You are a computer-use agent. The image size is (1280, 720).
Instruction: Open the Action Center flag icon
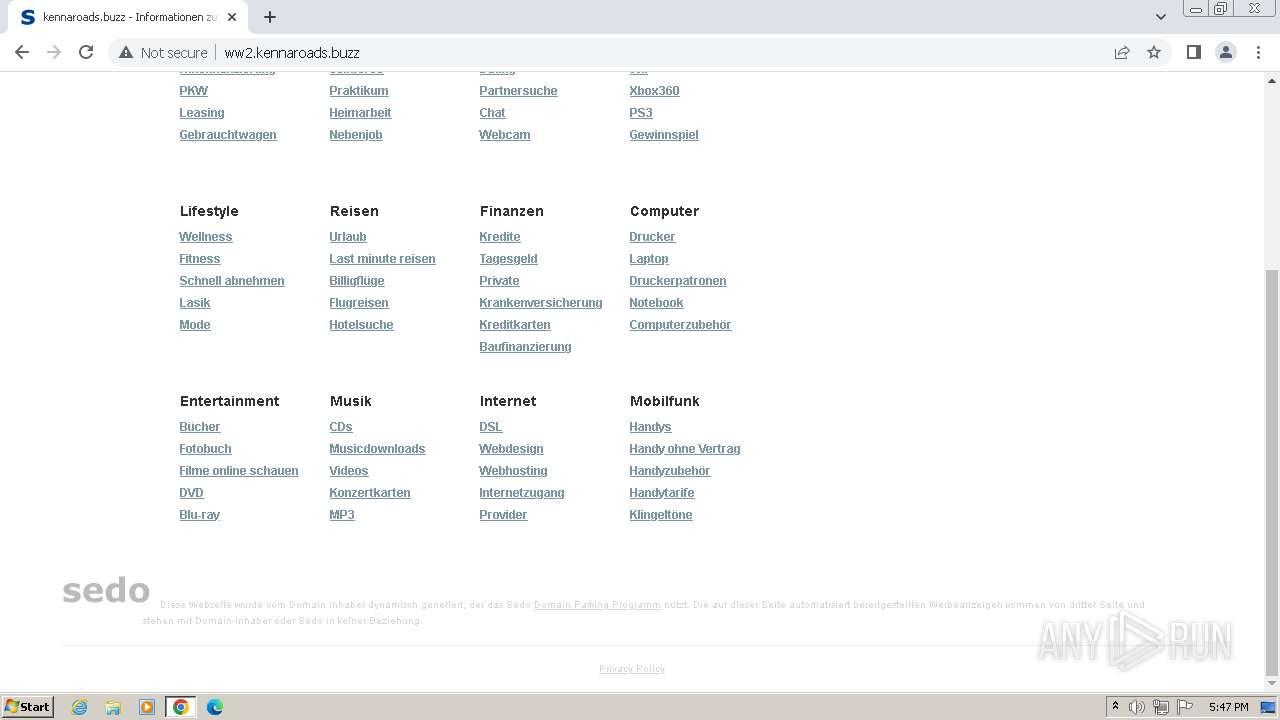[1185, 707]
